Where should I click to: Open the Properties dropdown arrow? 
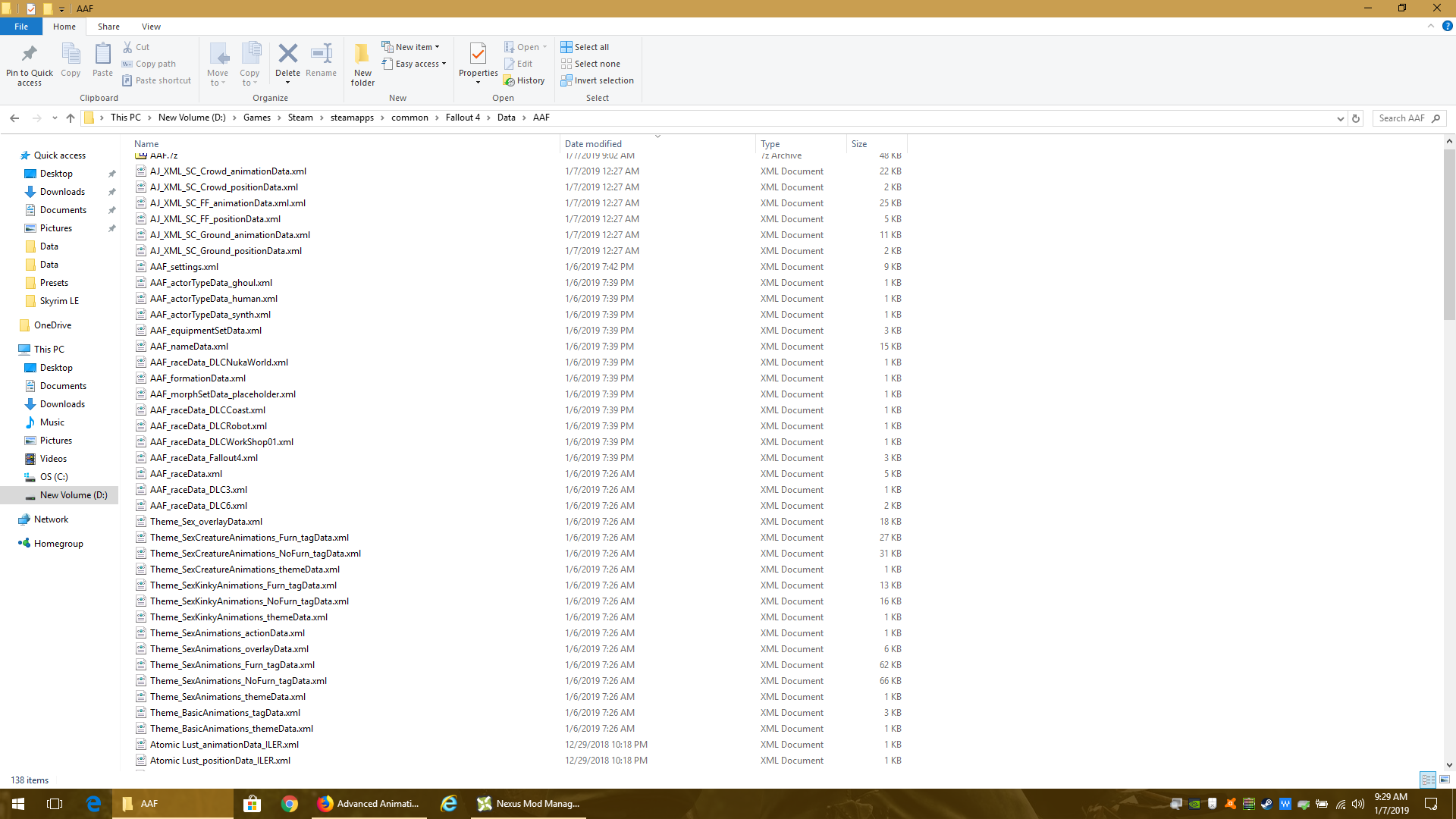tap(478, 83)
